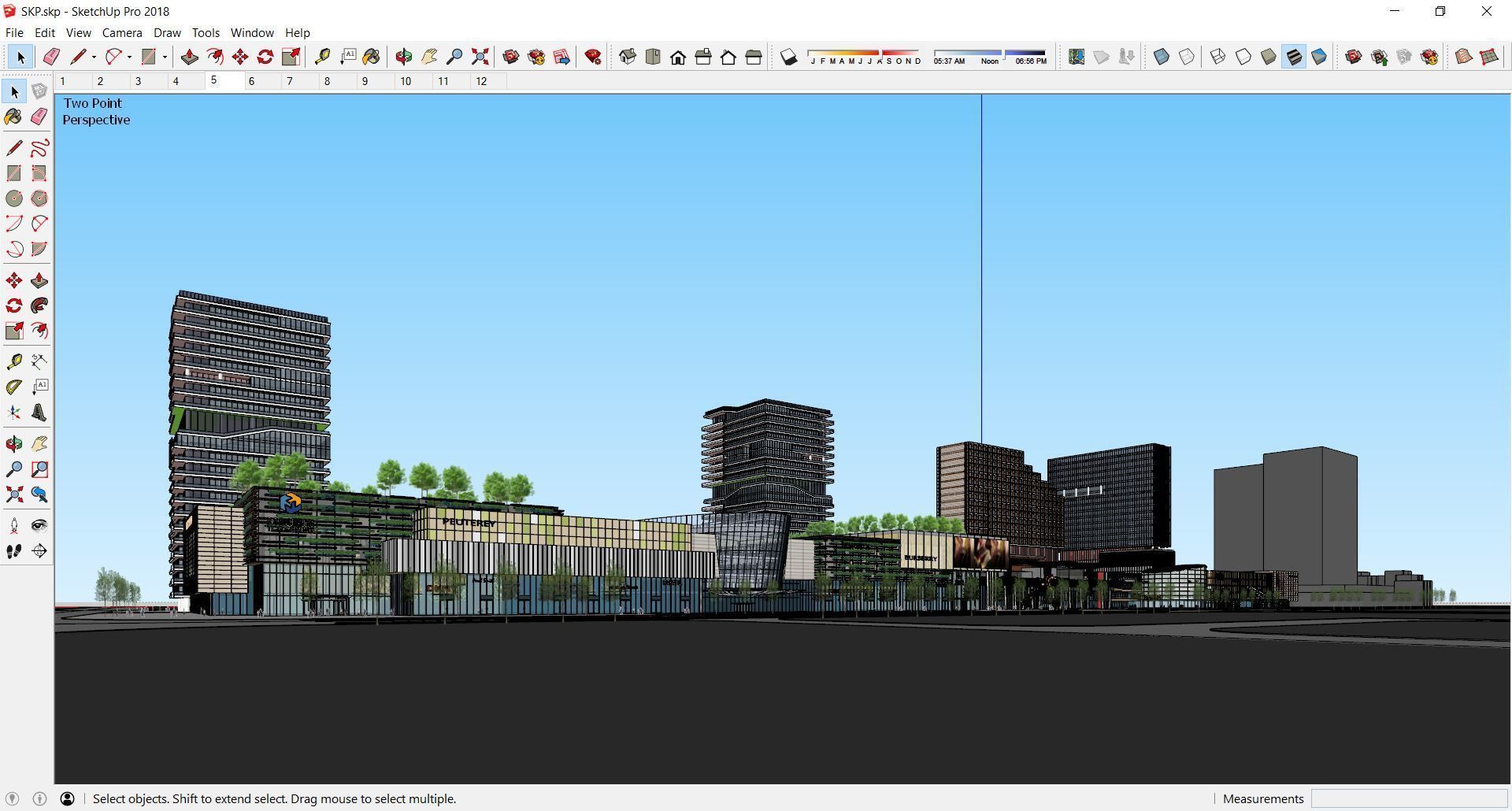1512x811 pixels.
Task: Open the Draw menu
Action: click(167, 33)
